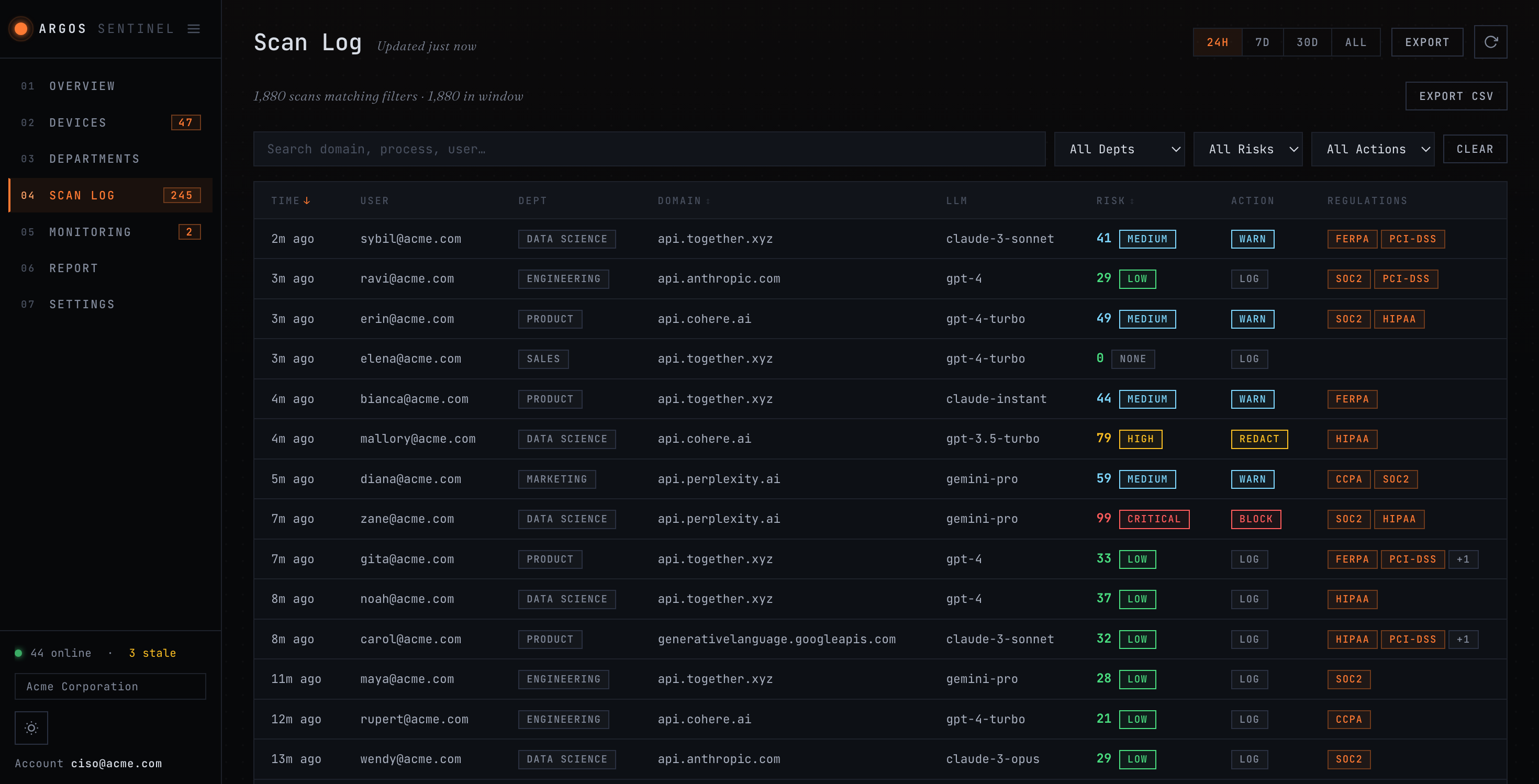1539x784 pixels.
Task: Focus the search domain, process, user field
Action: point(650,149)
